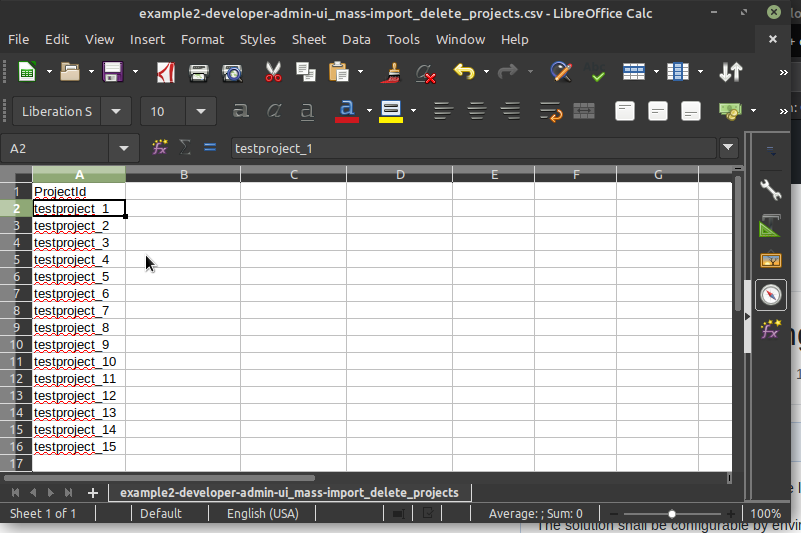Viewport: 801px width, 533px height.
Task: Open the font color dropdown arrow
Action: [369, 111]
